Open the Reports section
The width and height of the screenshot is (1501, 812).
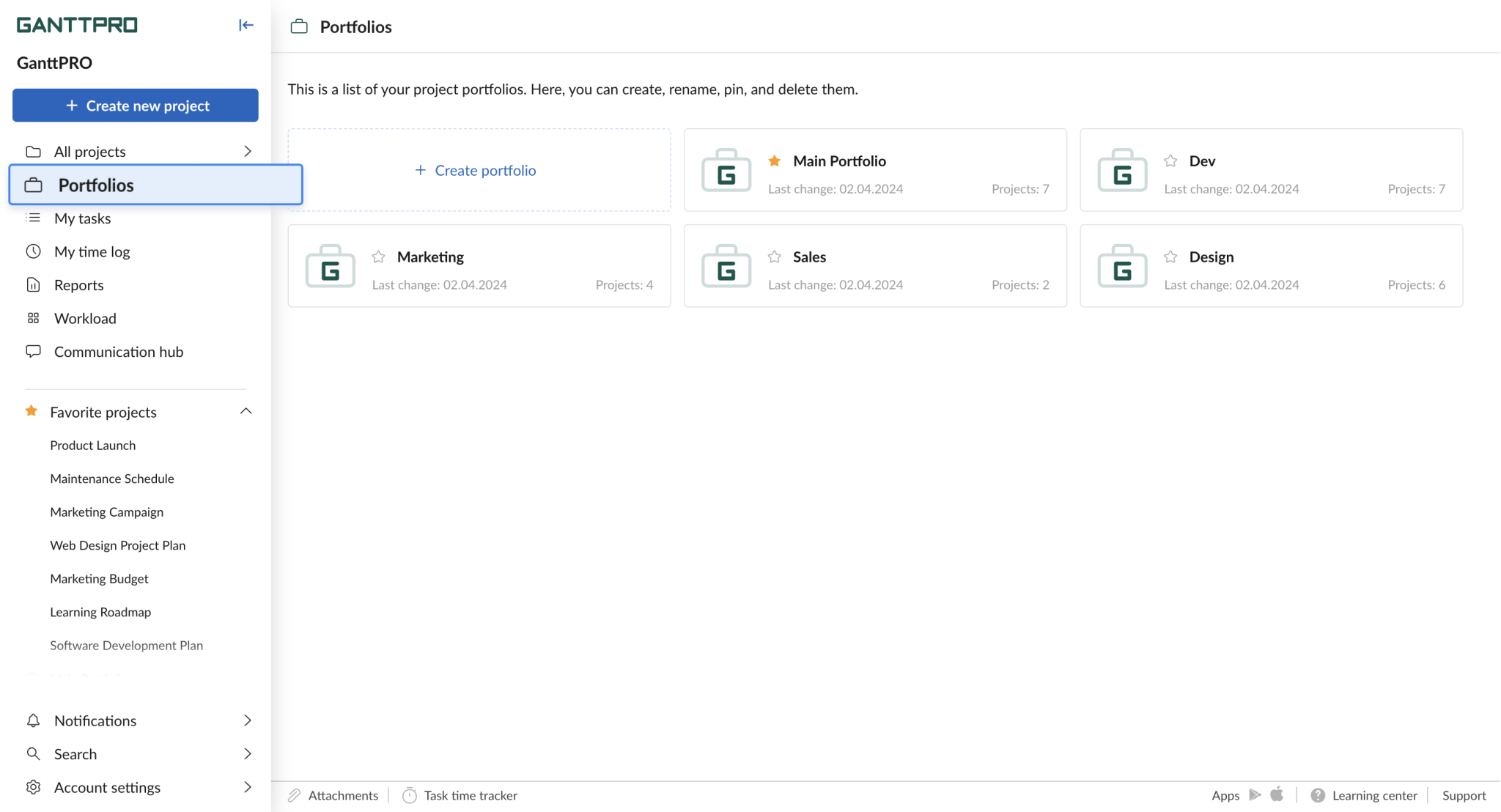click(78, 284)
